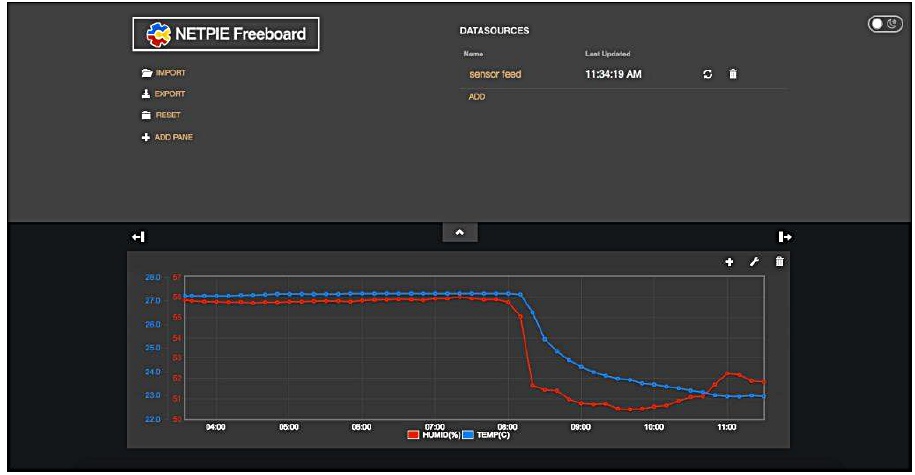Collapse the header panel with up chevron
915x475 pixels.
click(460, 231)
